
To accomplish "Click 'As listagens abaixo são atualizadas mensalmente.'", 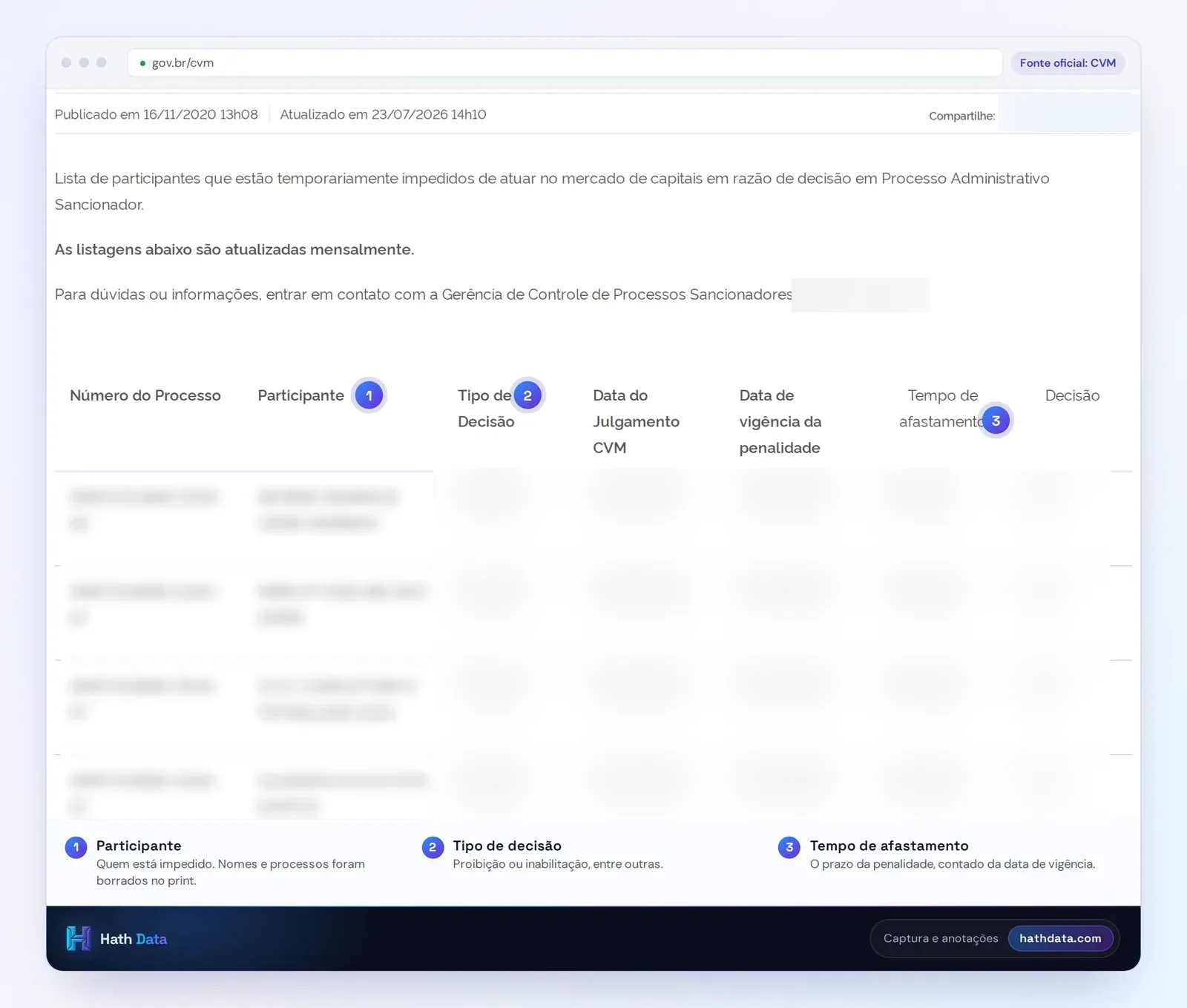I will point(234,249).
